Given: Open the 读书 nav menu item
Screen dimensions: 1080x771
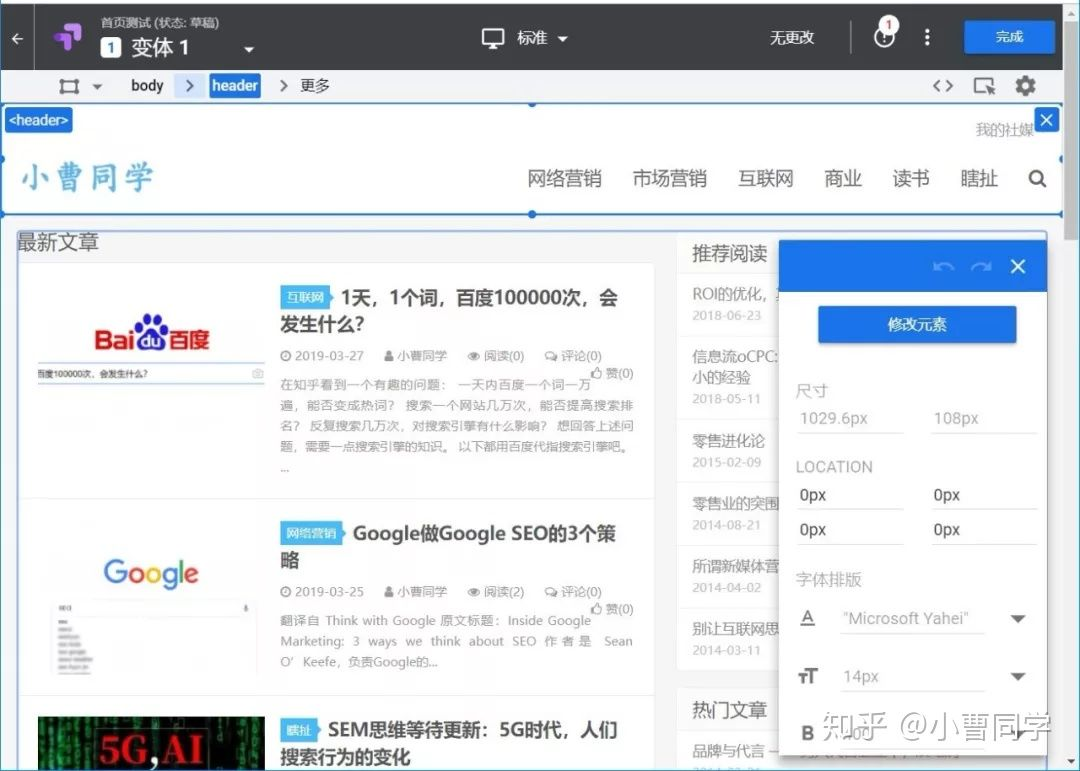Looking at the screenshot, I should point(911,178).
